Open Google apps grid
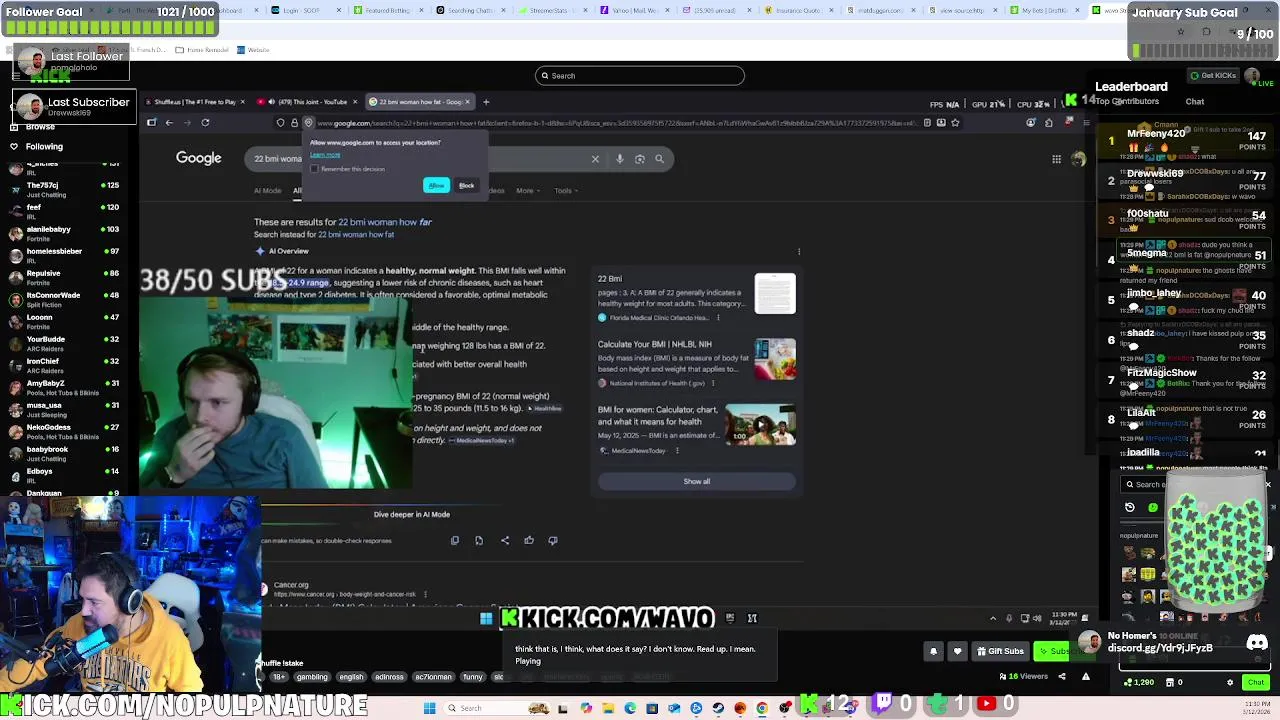 pyautogui.click(x=1056, y=159)
